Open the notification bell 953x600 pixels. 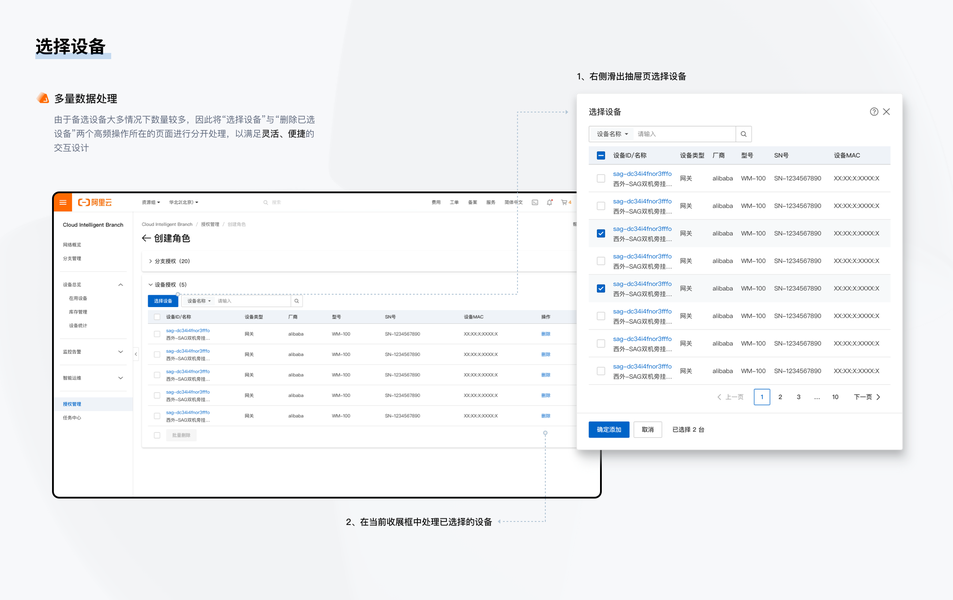pos(549,202)
